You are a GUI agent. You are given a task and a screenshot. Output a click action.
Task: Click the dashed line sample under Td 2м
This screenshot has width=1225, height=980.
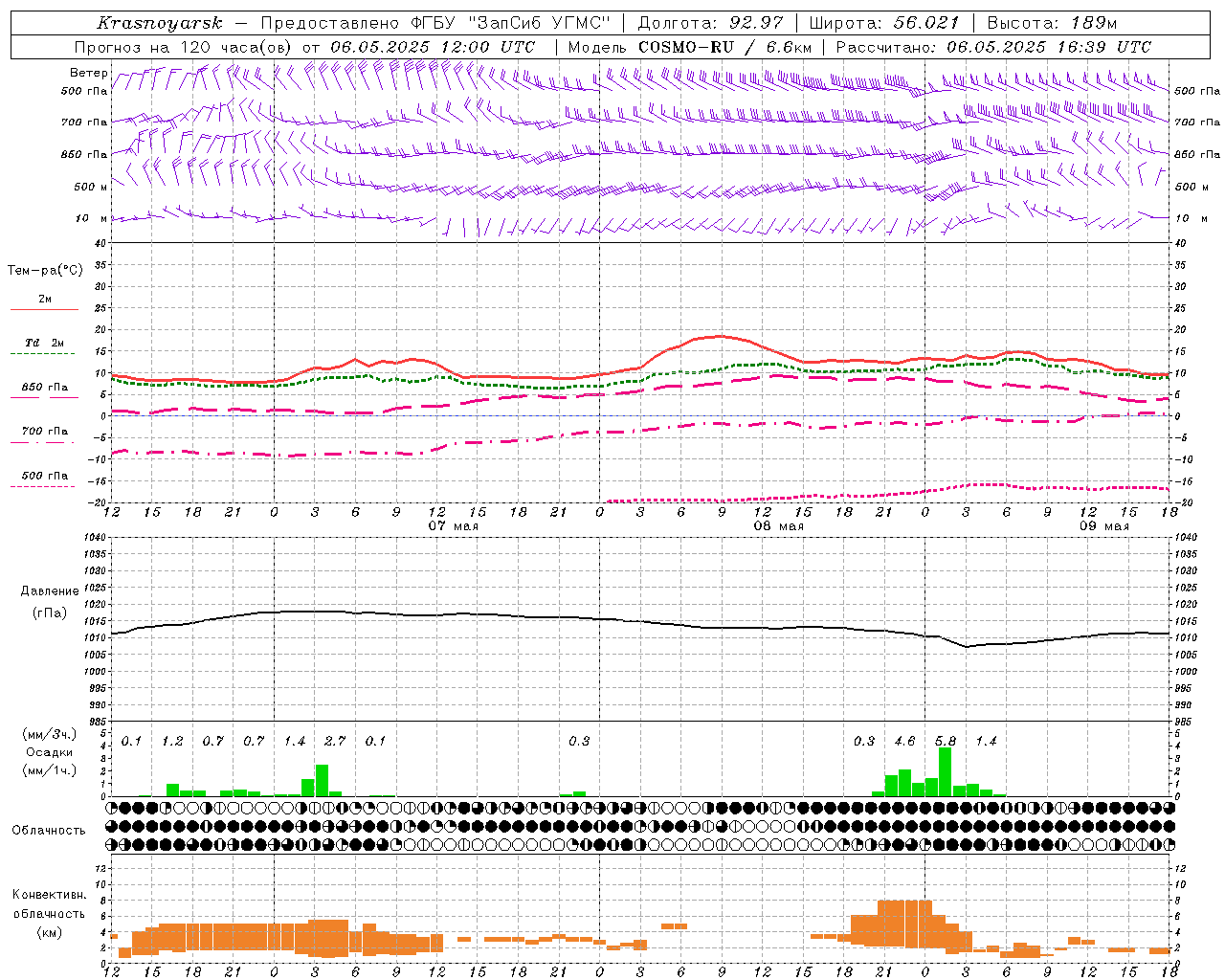pos(43,354)
